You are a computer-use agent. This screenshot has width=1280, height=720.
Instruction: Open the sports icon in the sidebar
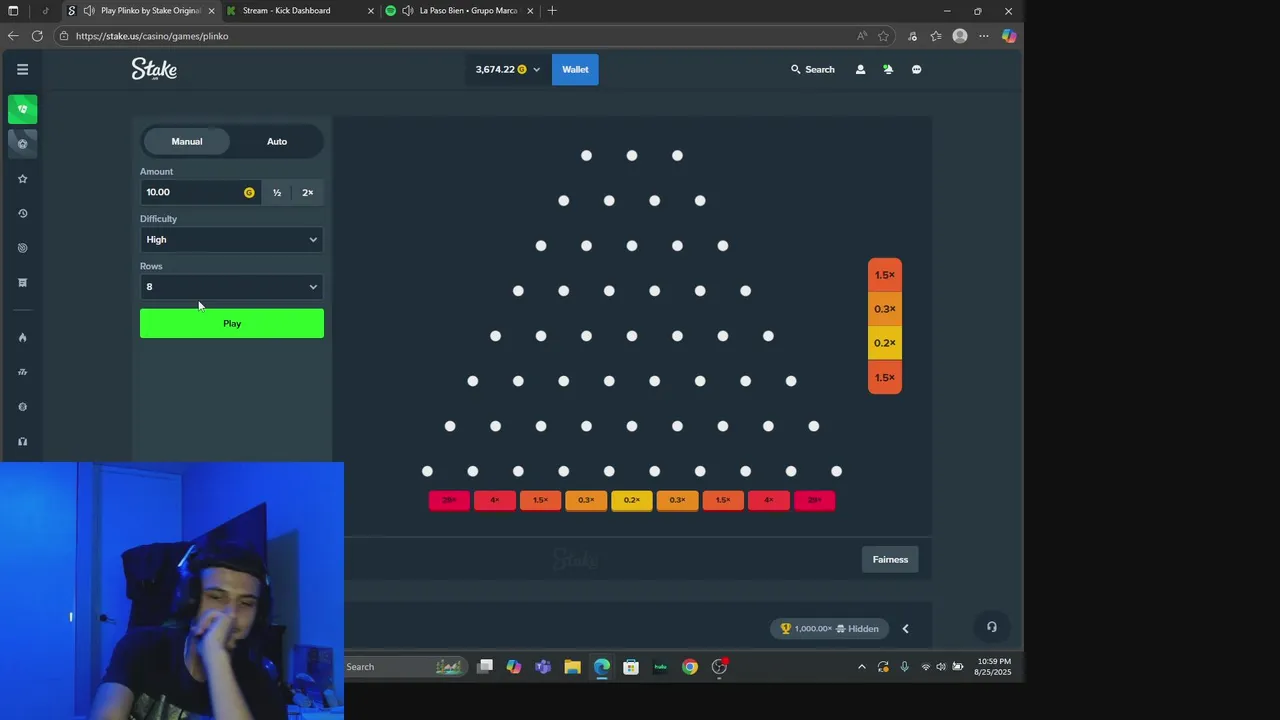coord(22,143)
